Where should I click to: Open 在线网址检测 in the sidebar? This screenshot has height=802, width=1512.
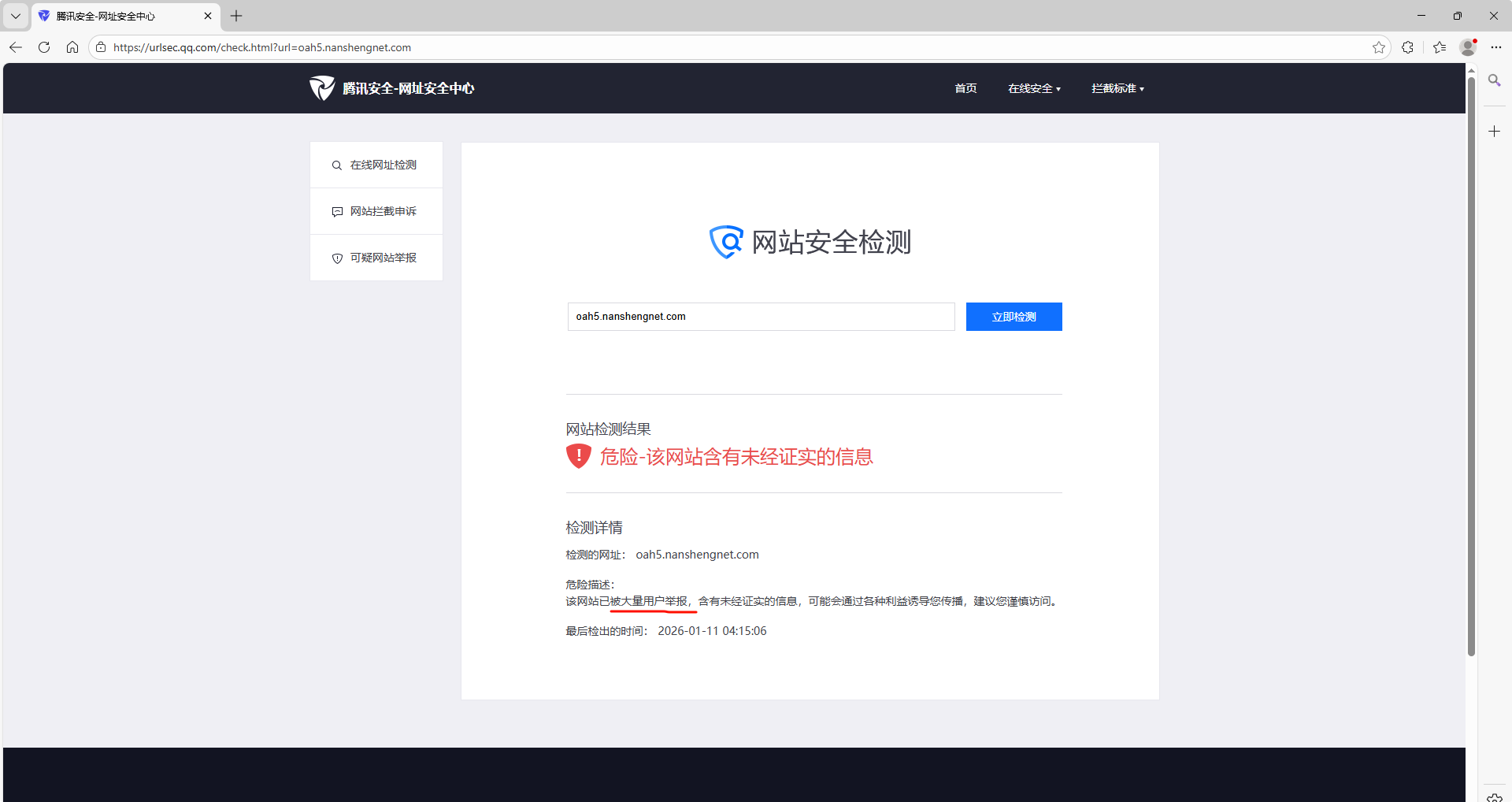pyautogui.click(x=376, y=165)
